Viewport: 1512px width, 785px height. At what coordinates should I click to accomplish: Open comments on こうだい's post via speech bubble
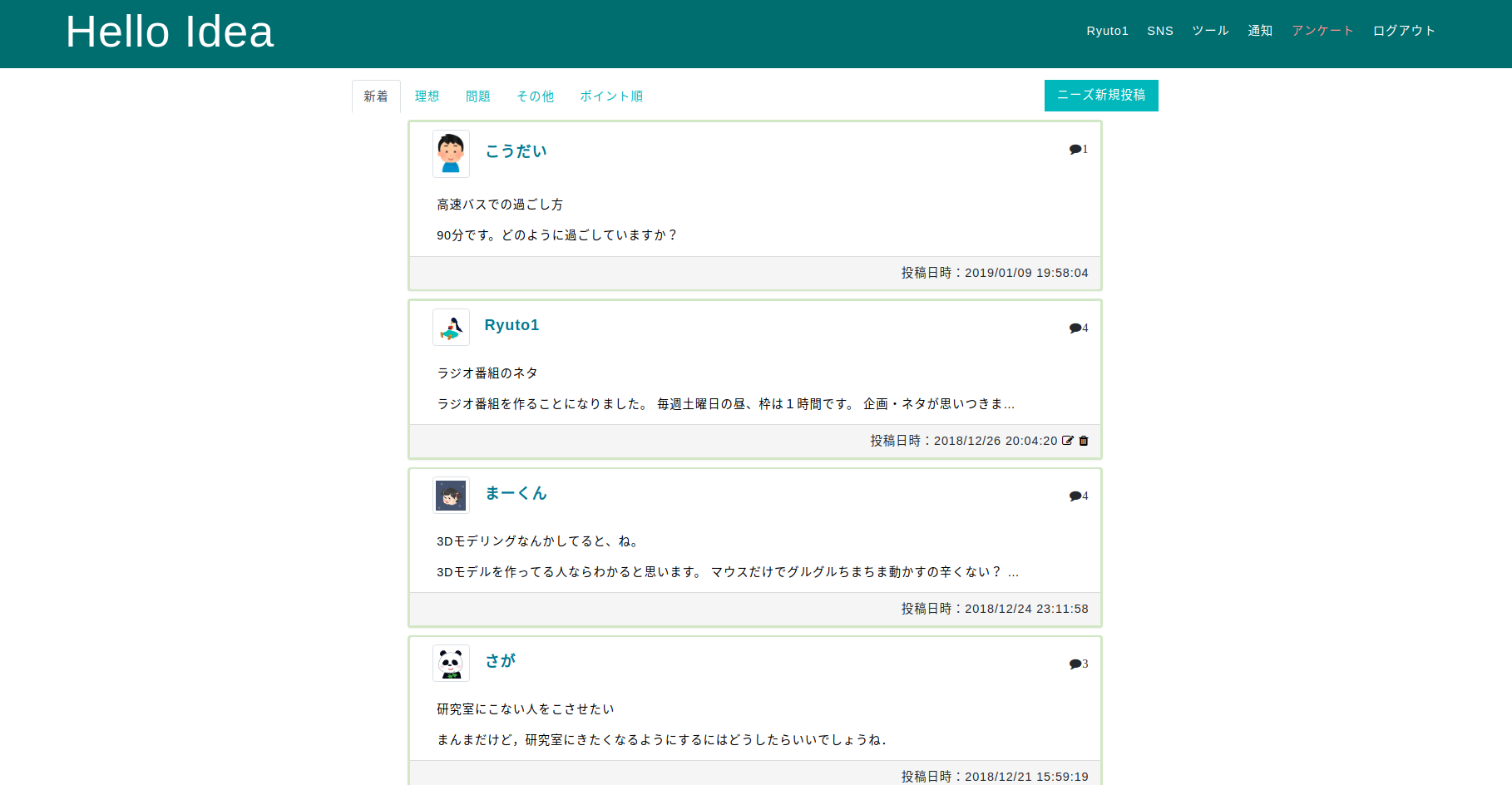tap(1076, 149)
